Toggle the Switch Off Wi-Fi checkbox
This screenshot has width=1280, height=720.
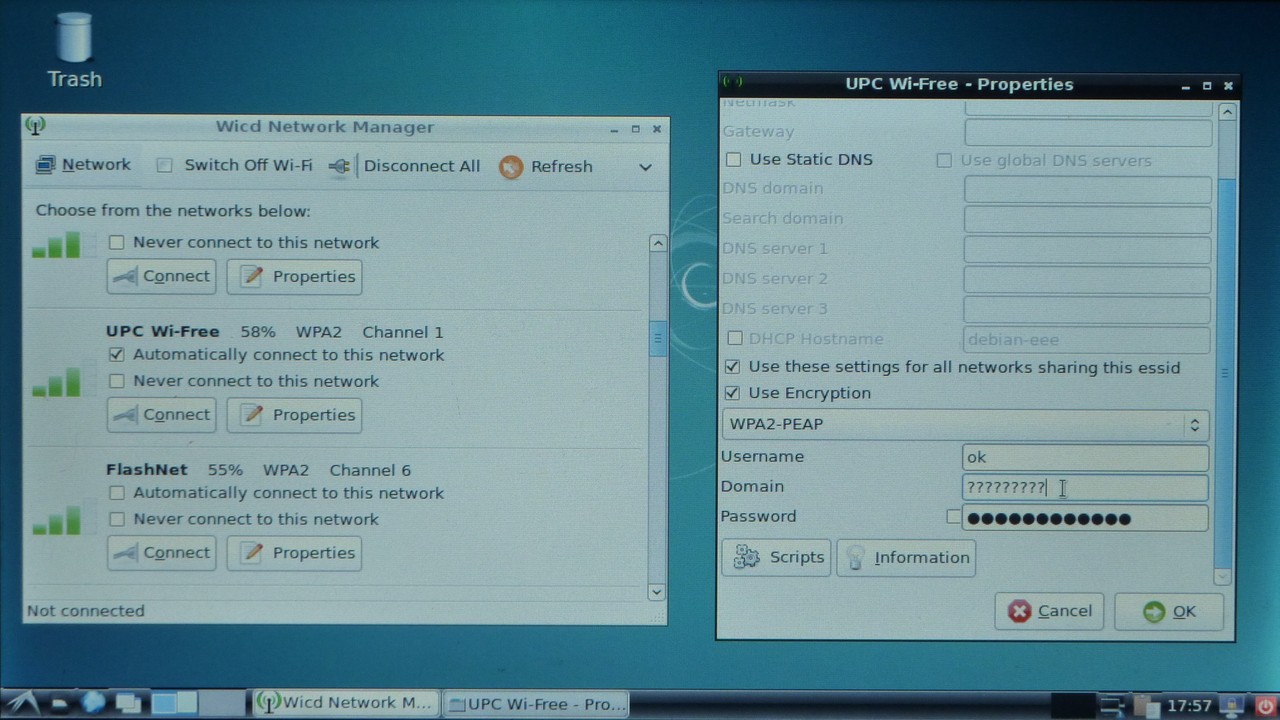[x=165, y=166]
